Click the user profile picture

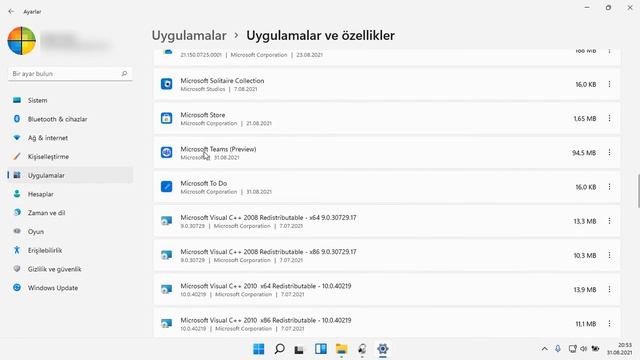click(x=22, y=41)
